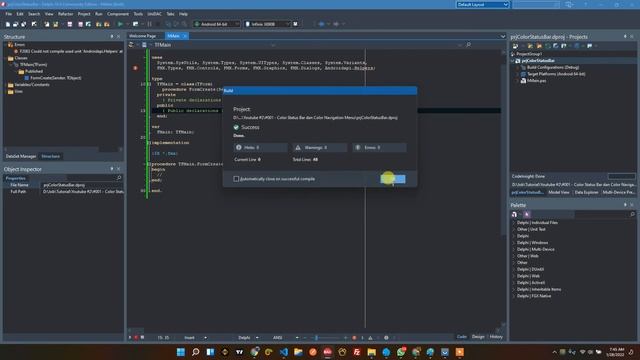Expand Target Platforms (Android 64-bit) node
640x360 pixels.
(x=518, y=74)
